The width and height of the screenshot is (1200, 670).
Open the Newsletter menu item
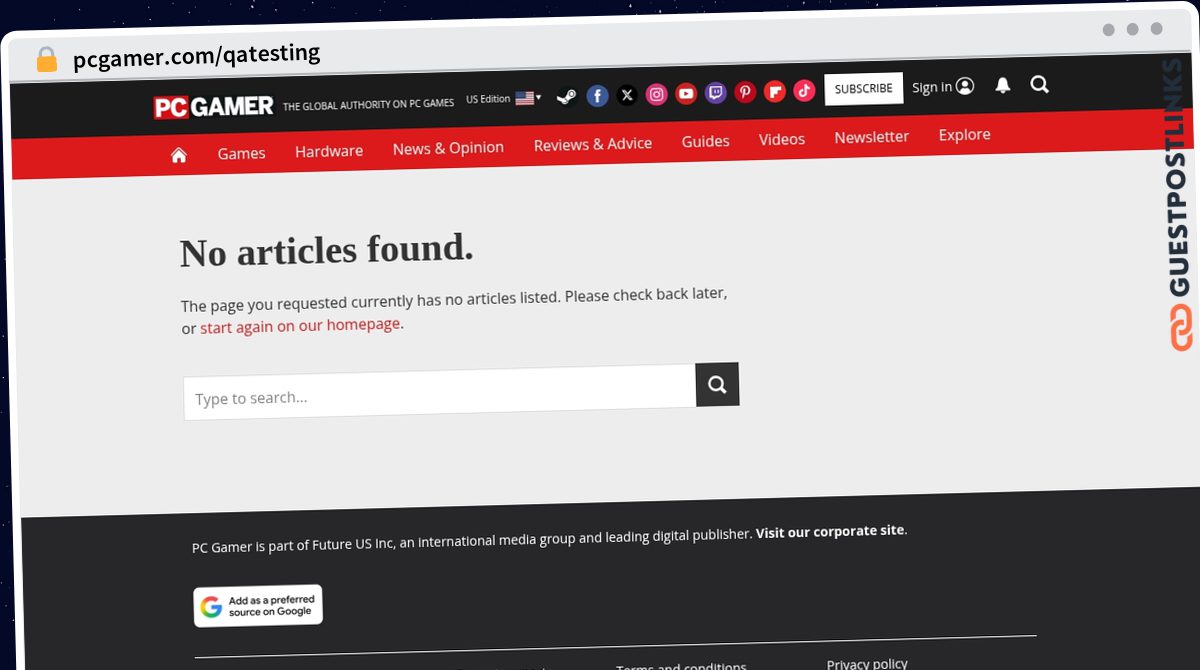coord(872,137)
